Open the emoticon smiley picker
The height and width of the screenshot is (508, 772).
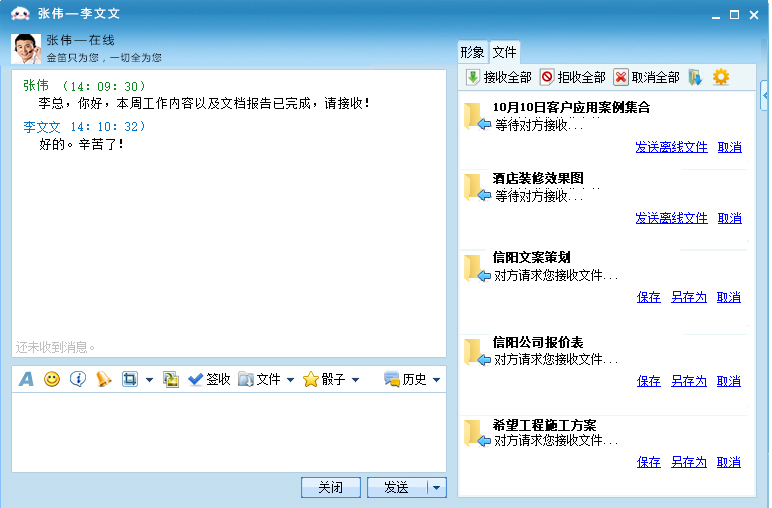(52, 379)
